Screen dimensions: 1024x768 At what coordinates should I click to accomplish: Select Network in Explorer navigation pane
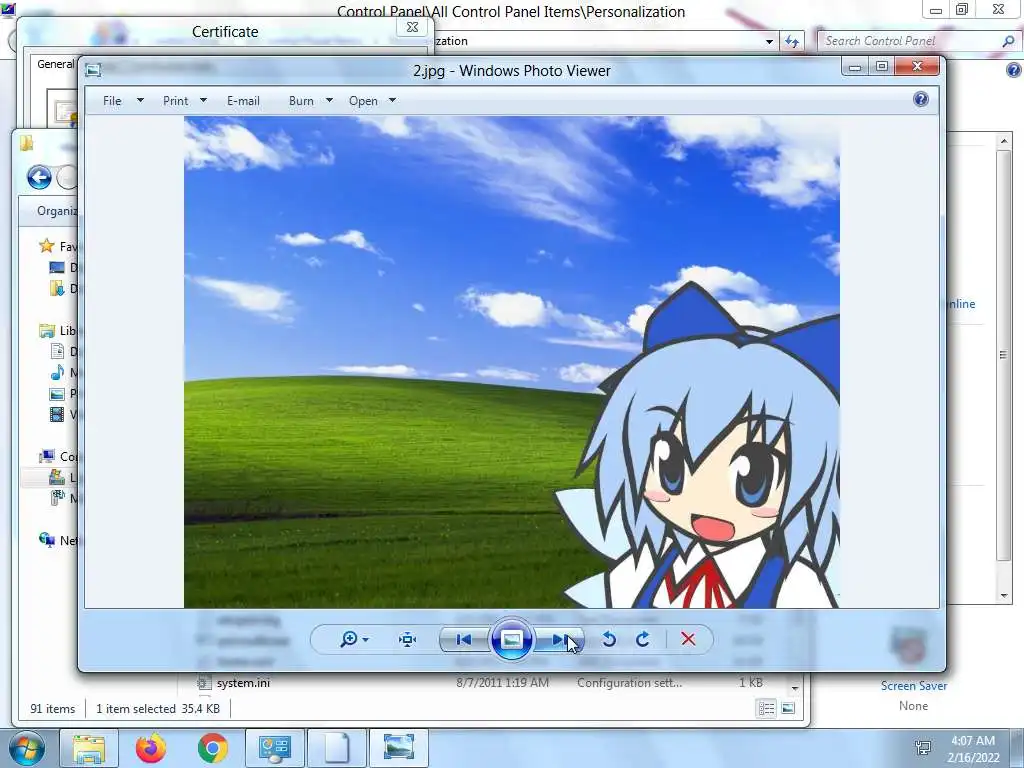point(57,540)
